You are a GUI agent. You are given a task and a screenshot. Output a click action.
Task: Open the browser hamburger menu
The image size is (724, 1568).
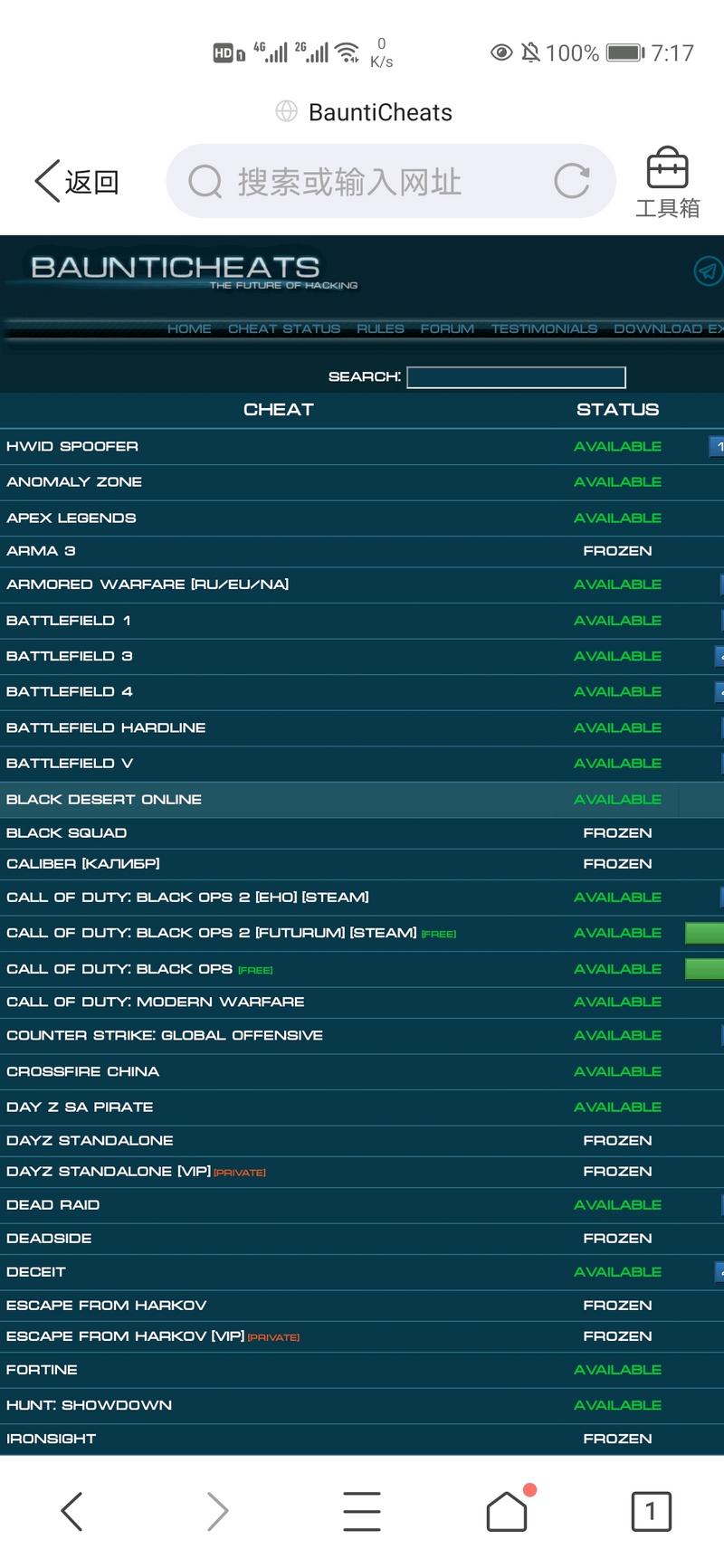pos(362,1511)
